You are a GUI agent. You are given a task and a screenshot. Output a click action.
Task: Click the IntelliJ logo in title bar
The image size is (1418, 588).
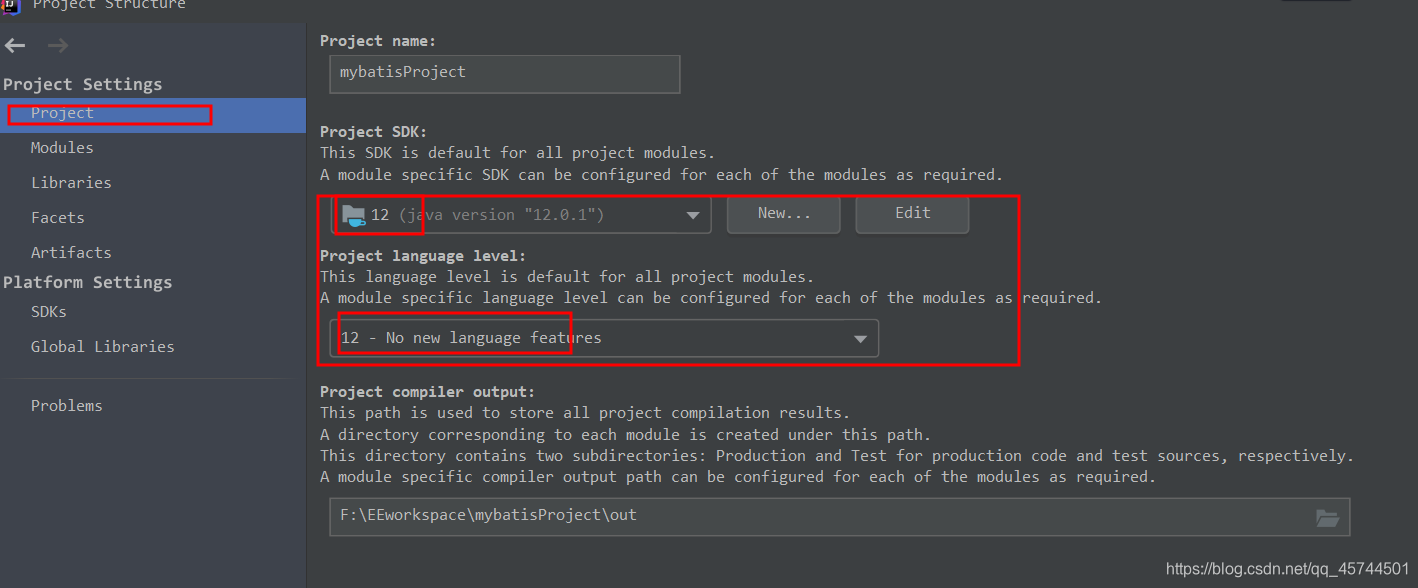click(9, 5)
